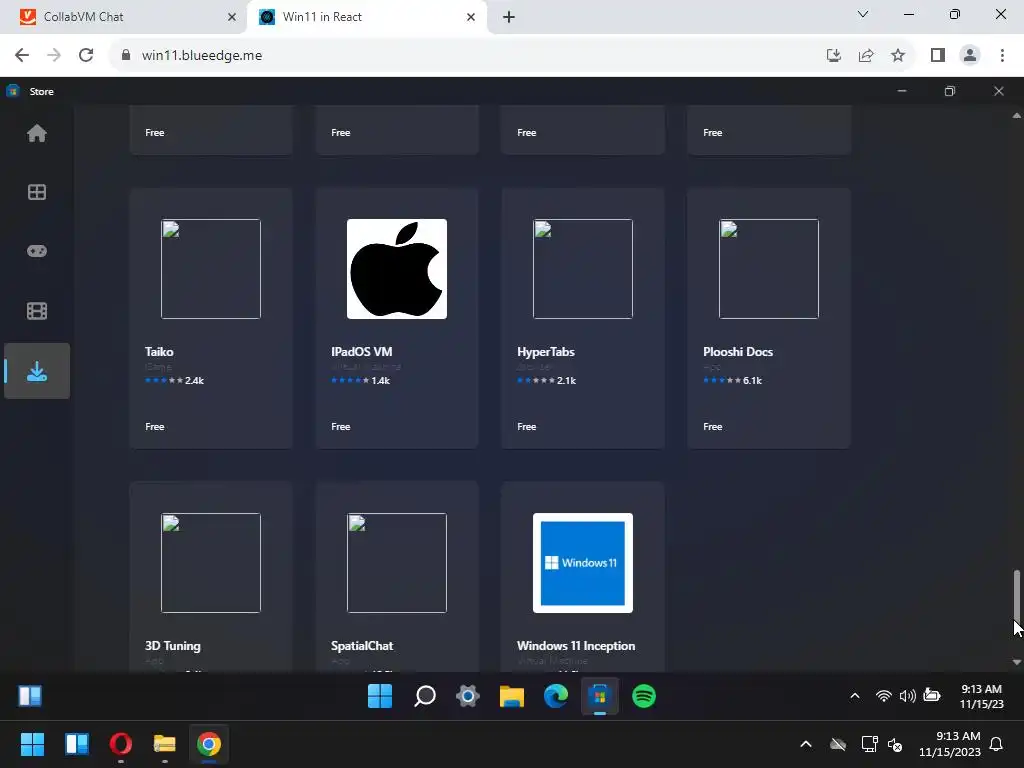Open the HyperTabs app thumbnail

tap(583, 269)
